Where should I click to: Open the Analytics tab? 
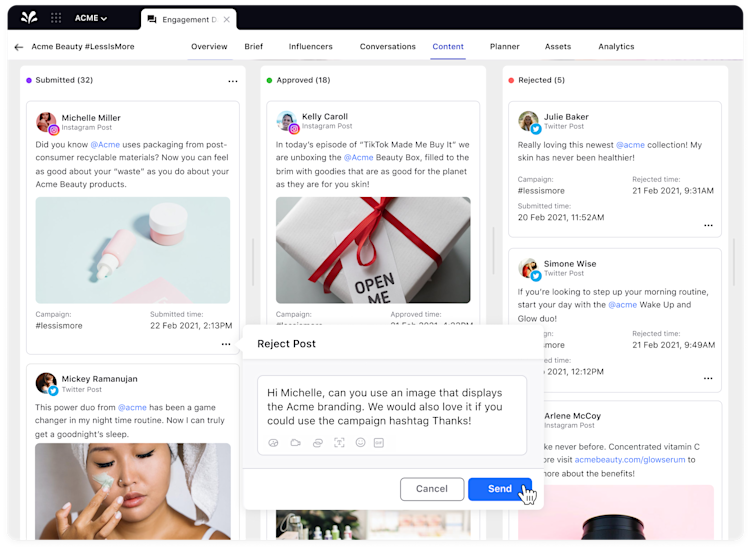[x=616, y=46]
